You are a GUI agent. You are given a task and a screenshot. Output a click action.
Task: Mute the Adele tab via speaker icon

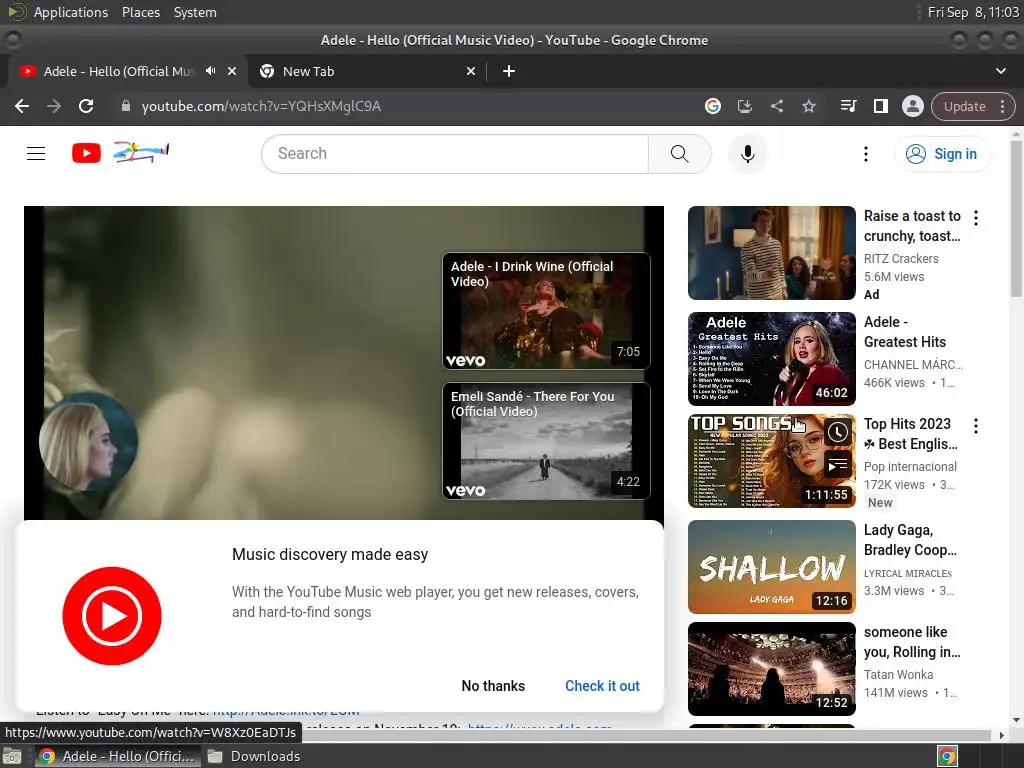point(210,71)
